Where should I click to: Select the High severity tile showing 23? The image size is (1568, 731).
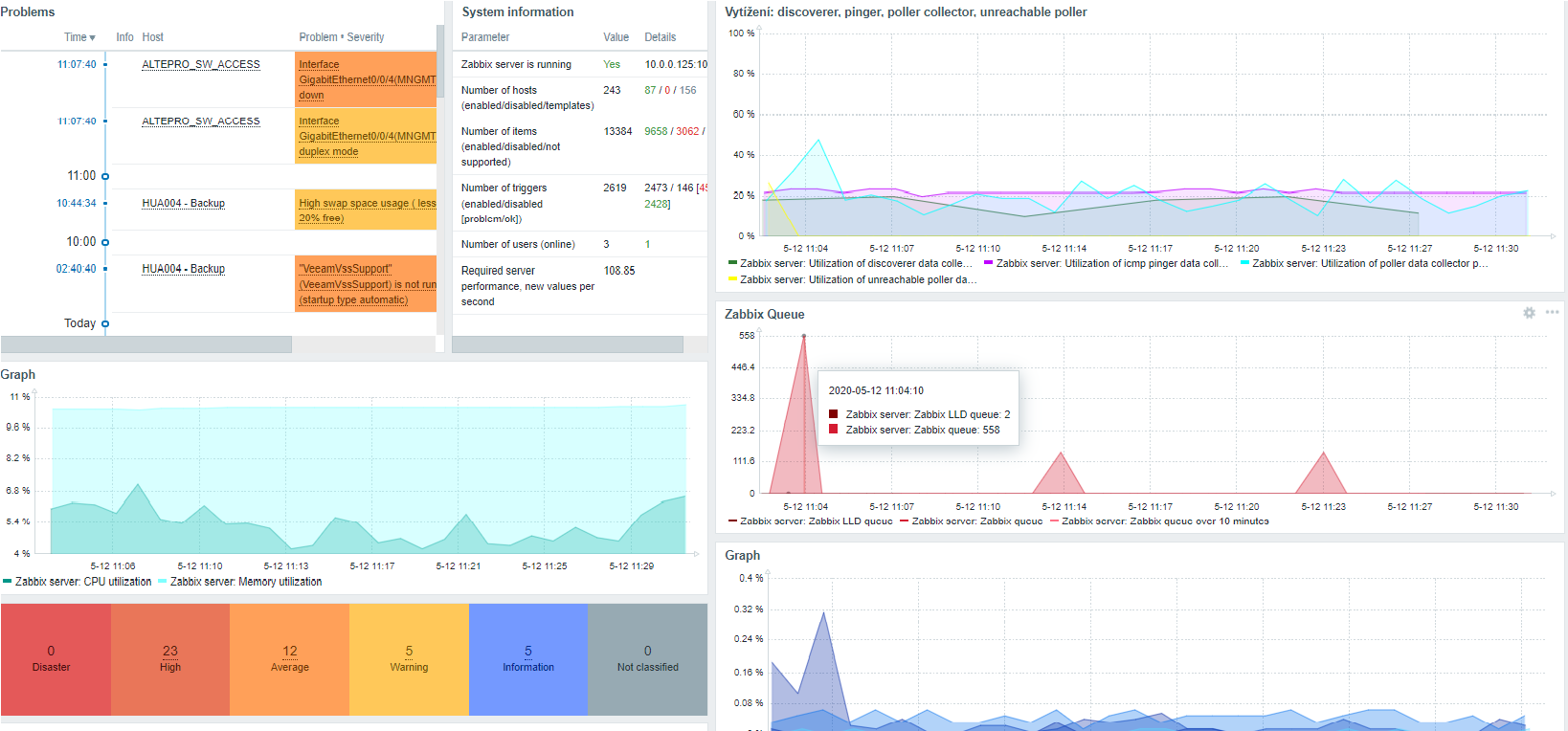(x=170, y=659)
